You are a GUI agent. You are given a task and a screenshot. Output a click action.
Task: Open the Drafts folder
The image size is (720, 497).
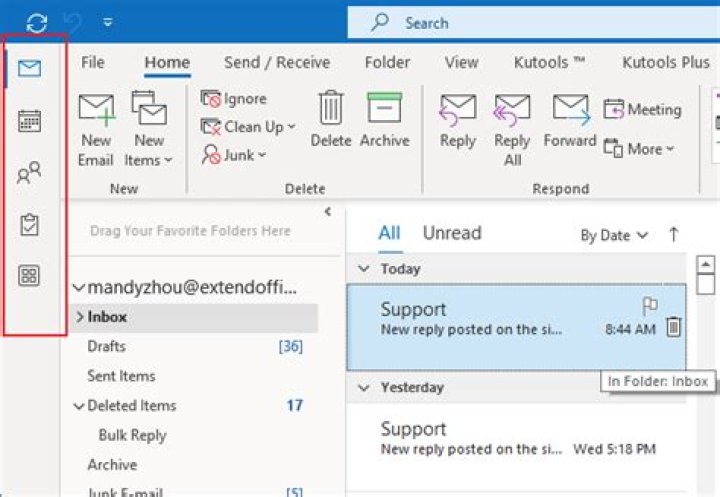(106, 346)
